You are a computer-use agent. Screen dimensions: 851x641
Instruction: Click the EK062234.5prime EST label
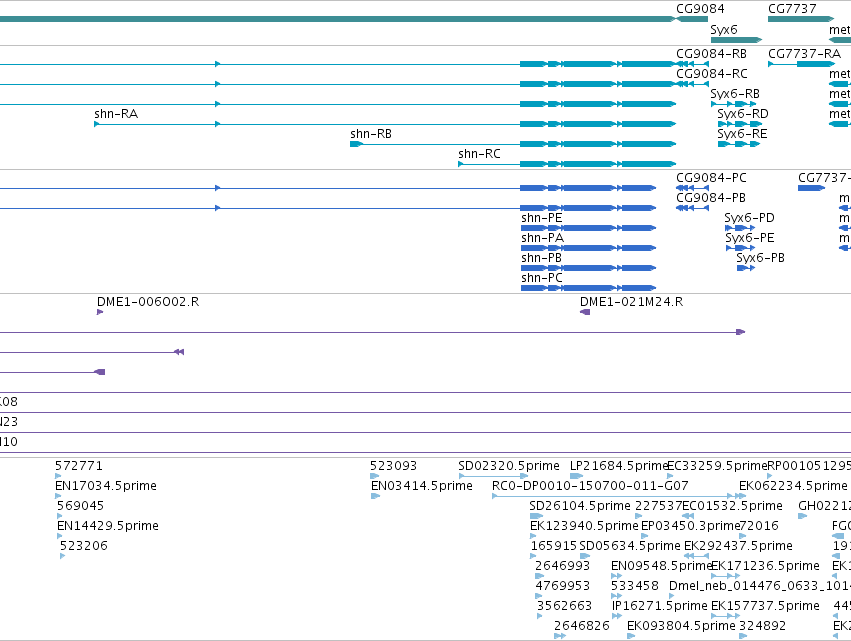coord(793,486)
